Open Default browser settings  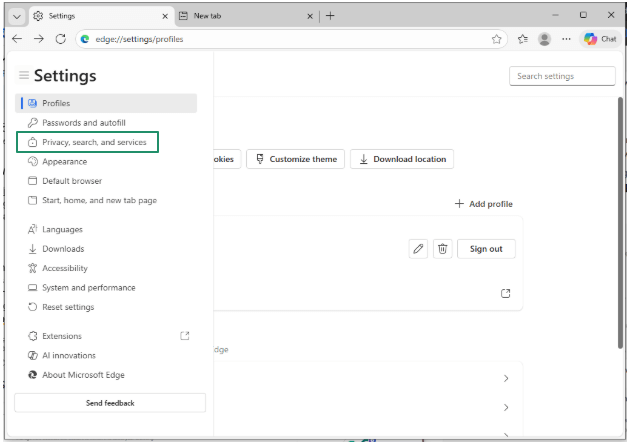pos(106,181)
